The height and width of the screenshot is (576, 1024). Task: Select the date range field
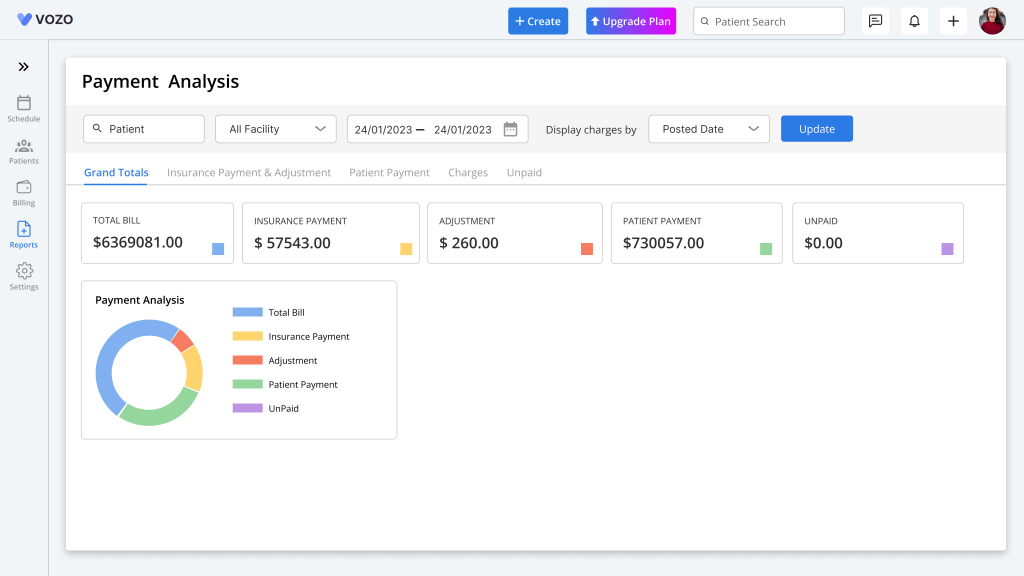438,129
